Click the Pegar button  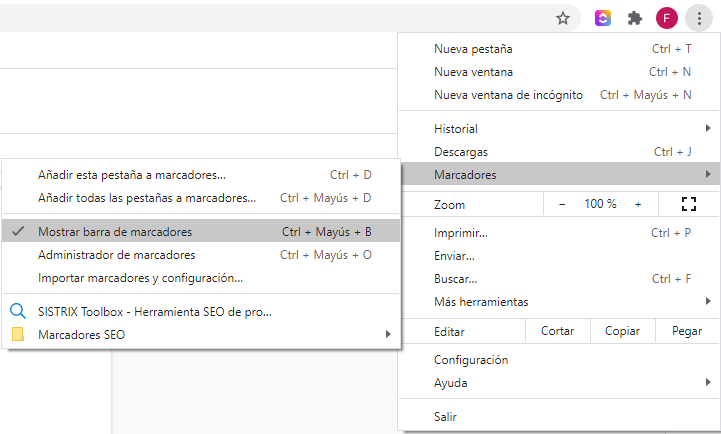tap(687, 331)
